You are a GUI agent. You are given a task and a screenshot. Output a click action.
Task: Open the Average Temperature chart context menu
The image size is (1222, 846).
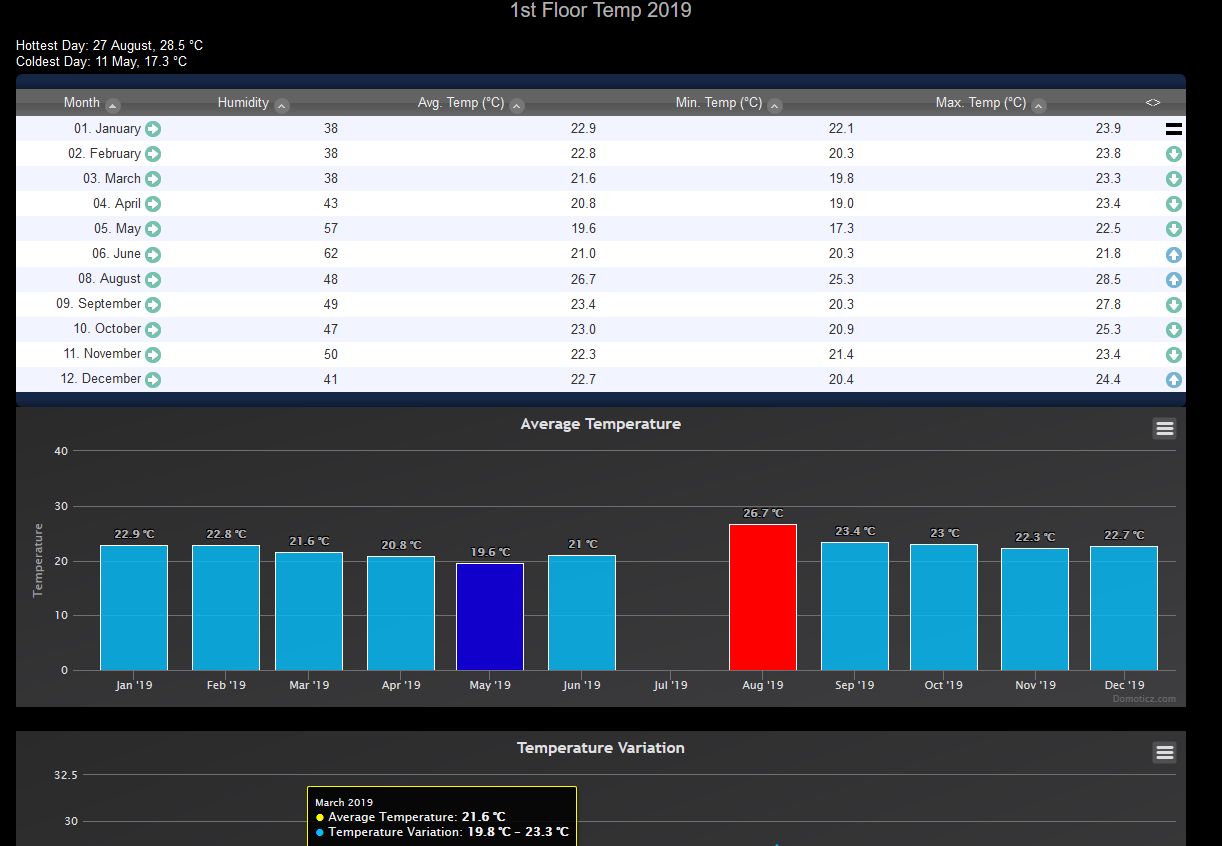click(1164, 429)
